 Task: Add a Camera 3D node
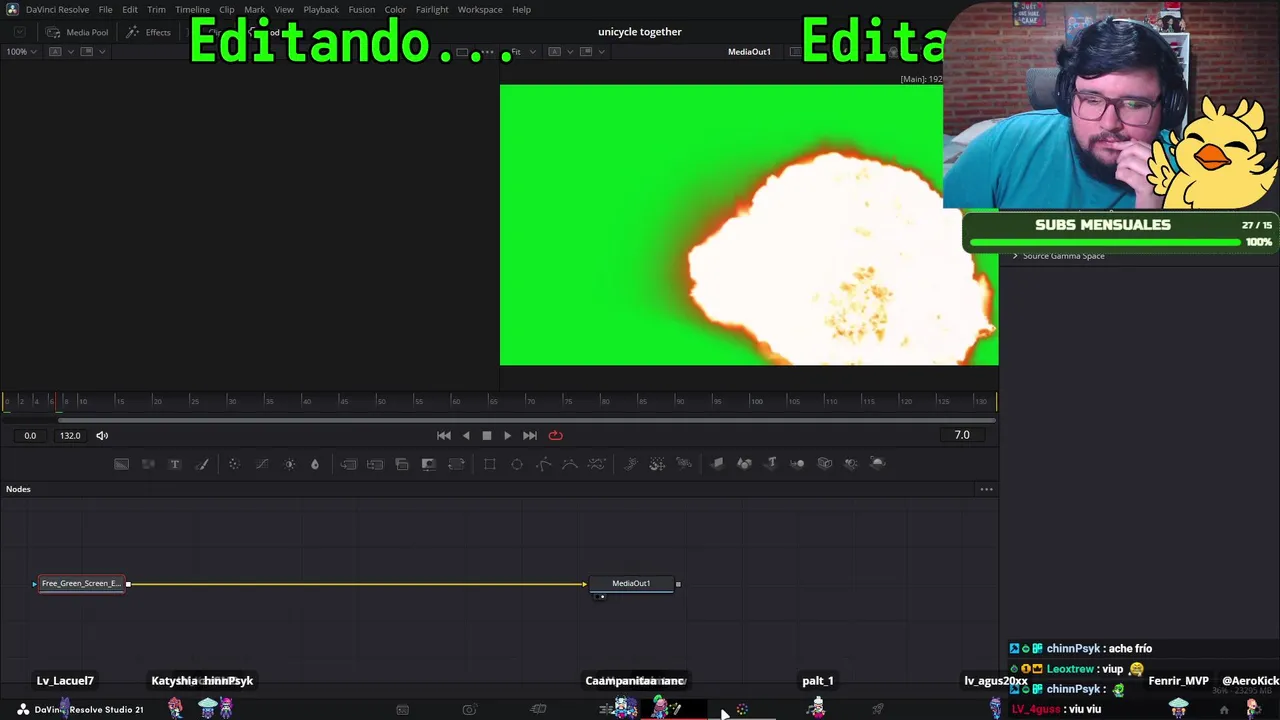[825, 463]
